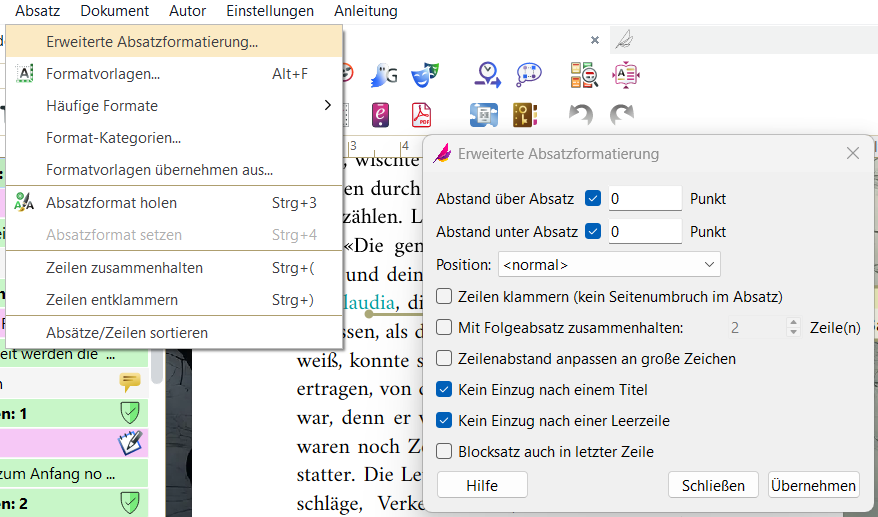Open the theater masks tool
The width and height of the screenshot is (878, 517).
425,74
